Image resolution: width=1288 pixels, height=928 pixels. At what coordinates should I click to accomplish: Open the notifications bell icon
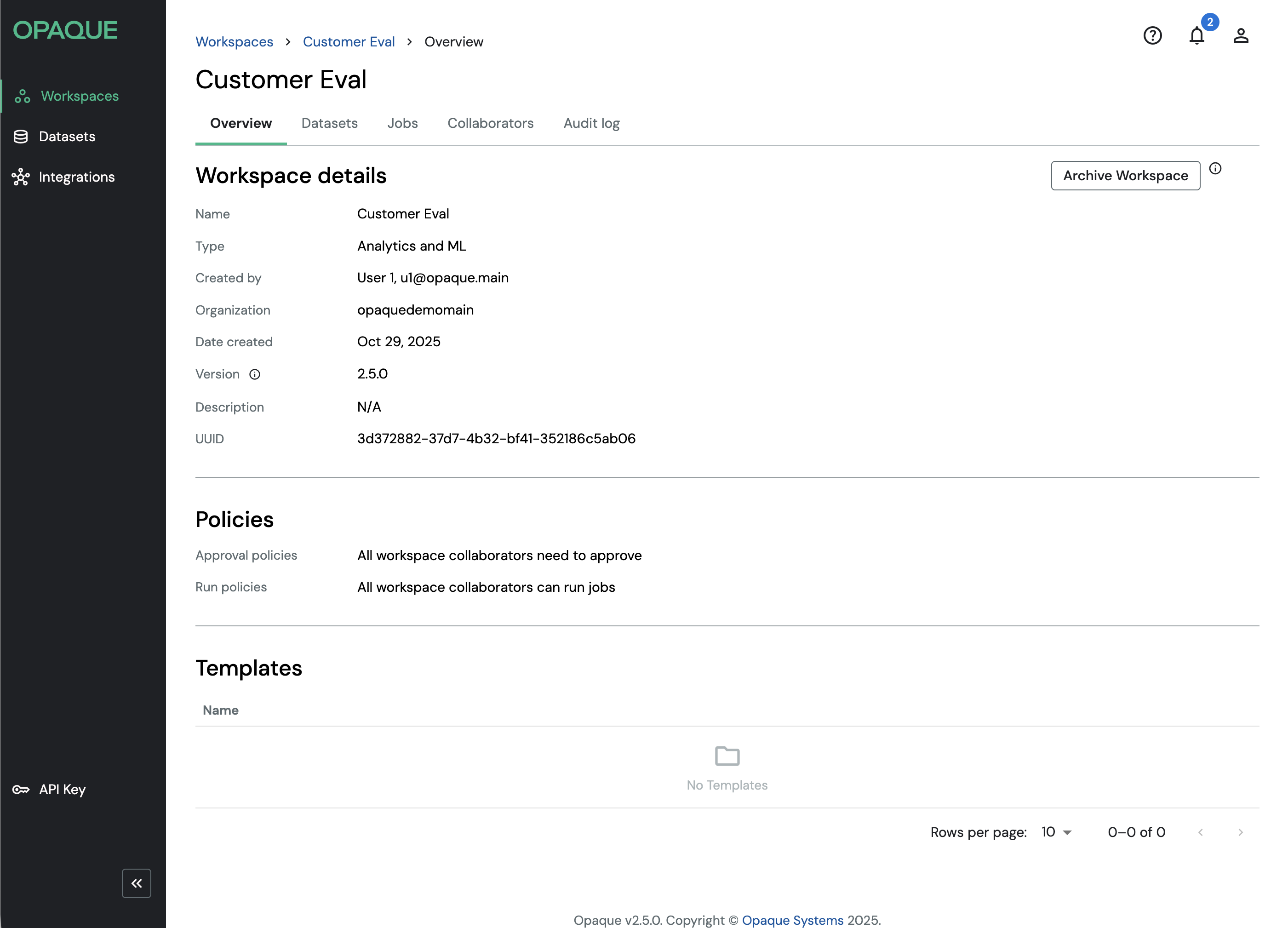(x=1196, y=36)
